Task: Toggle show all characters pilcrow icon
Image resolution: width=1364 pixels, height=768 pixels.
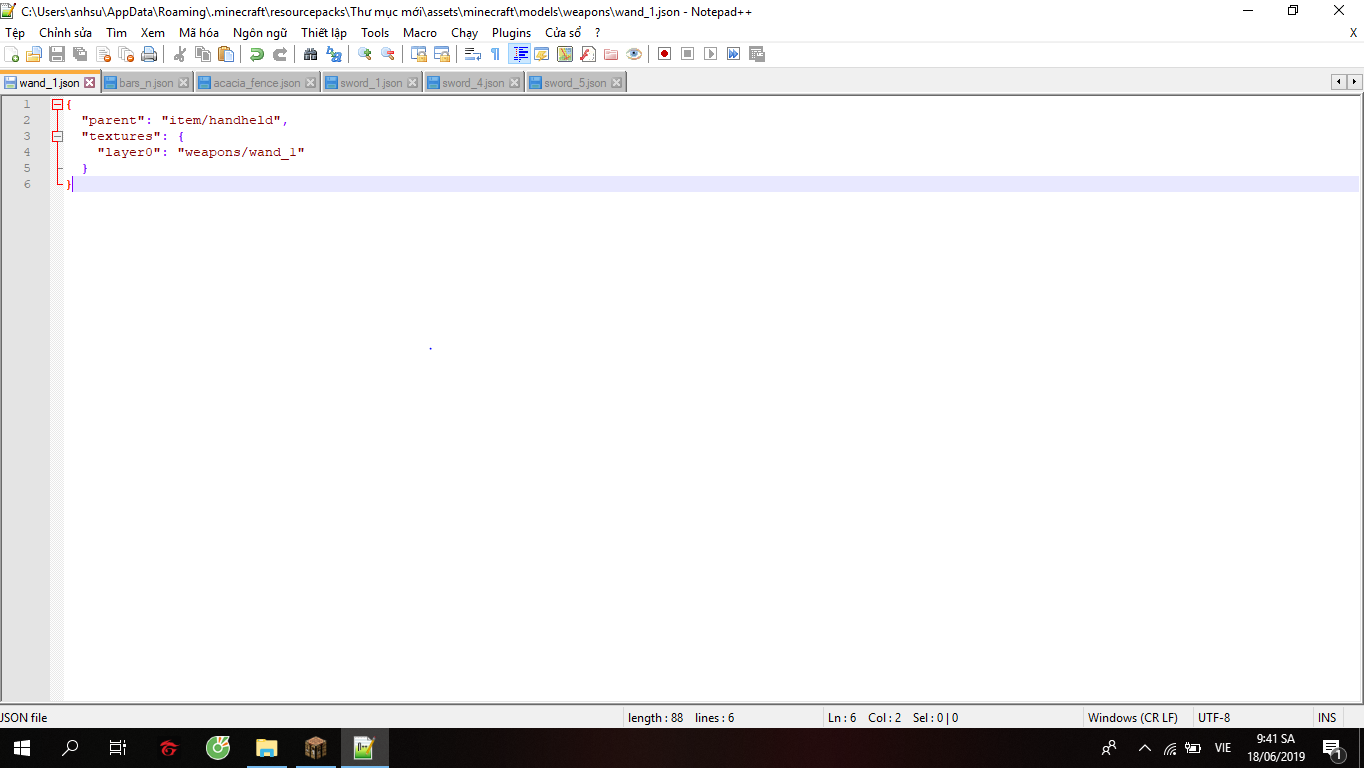Action: [495, 54]
